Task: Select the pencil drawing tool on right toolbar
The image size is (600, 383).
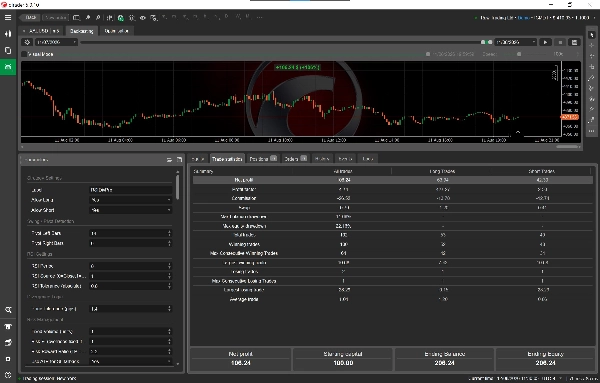Action: (x=592, y=78)
